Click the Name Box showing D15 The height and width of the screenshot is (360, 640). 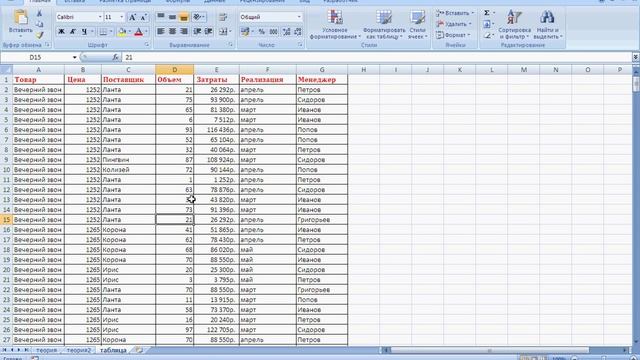pyautogui.click(x=35, y=58)
